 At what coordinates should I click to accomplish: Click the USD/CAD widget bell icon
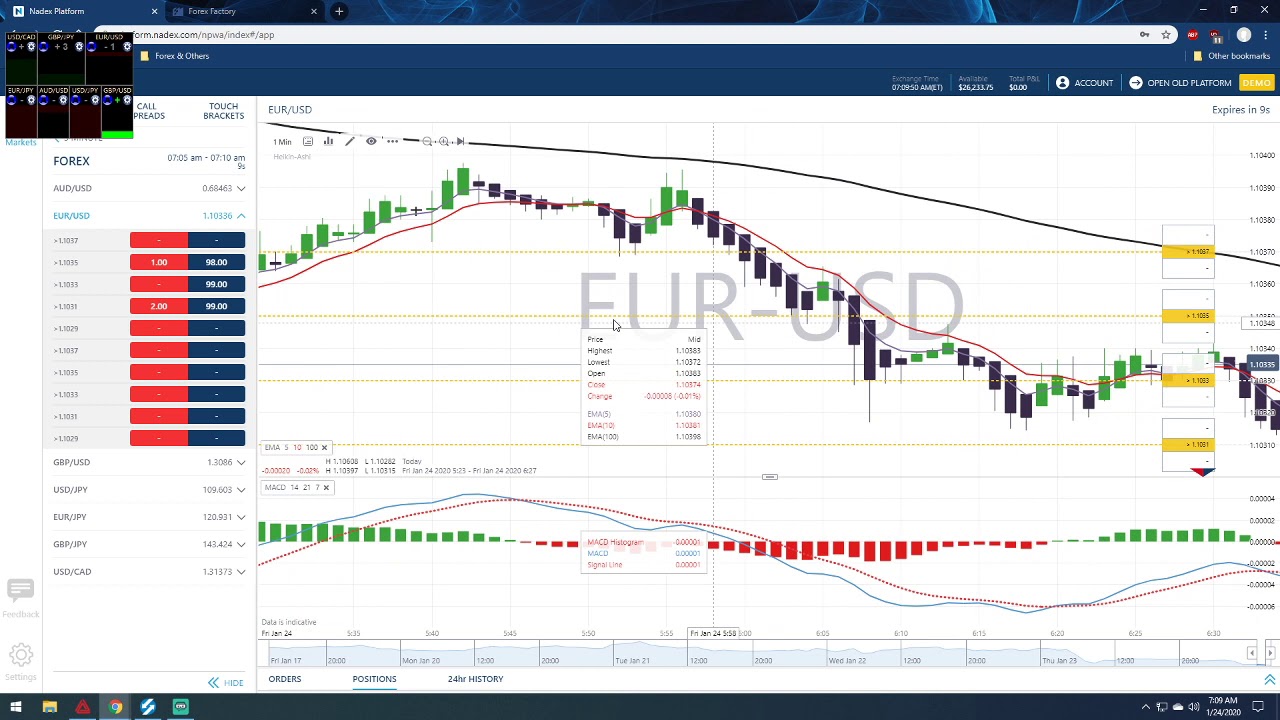click(11, 47)
